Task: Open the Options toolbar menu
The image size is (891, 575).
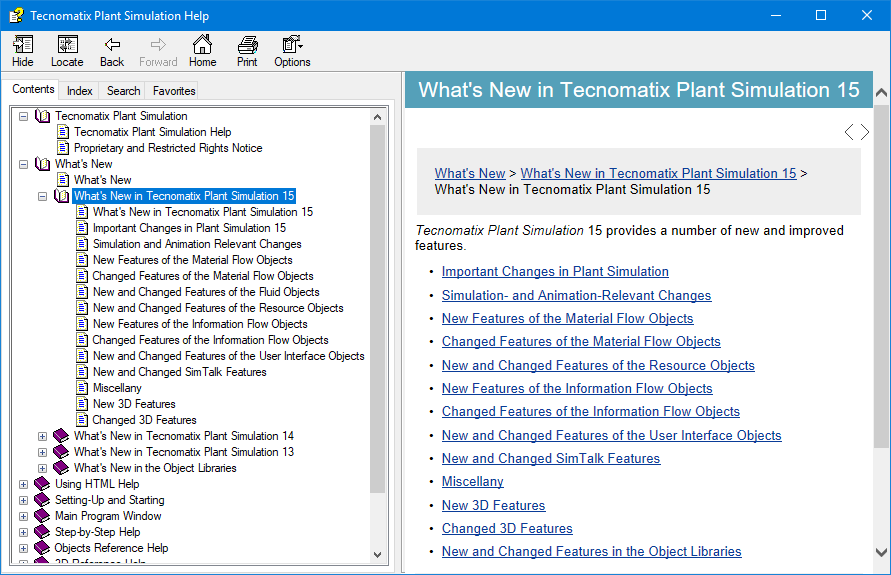Action: pos(292,51)
